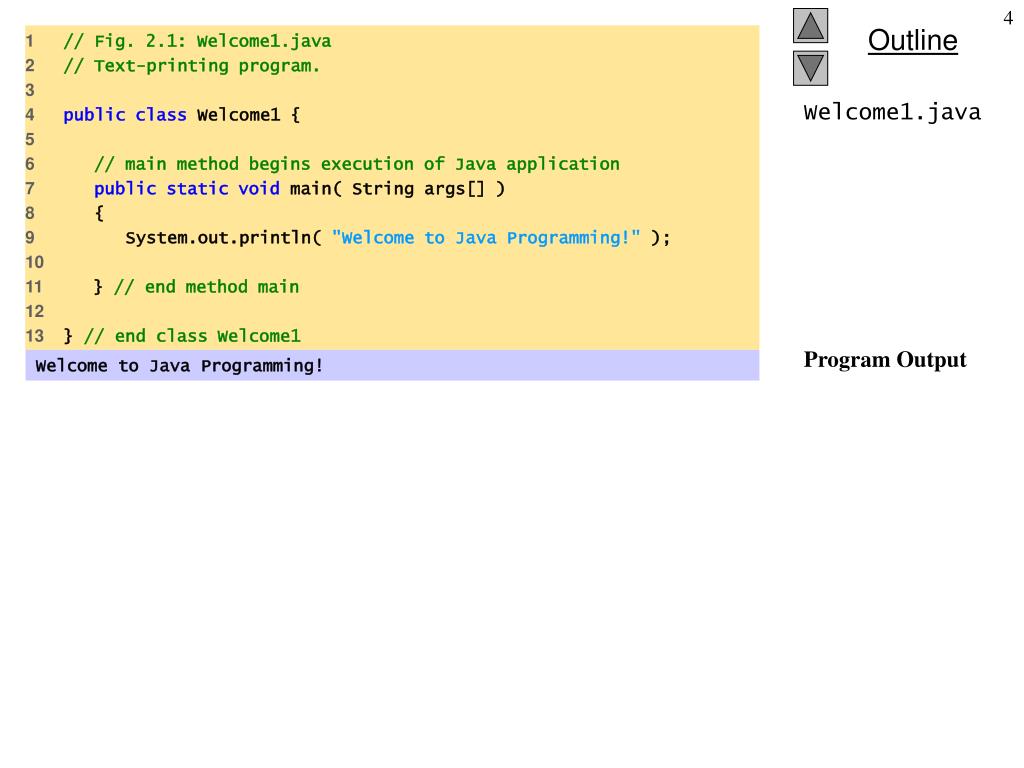Click 'public static void main( String args[] )' line

[299, 189]
